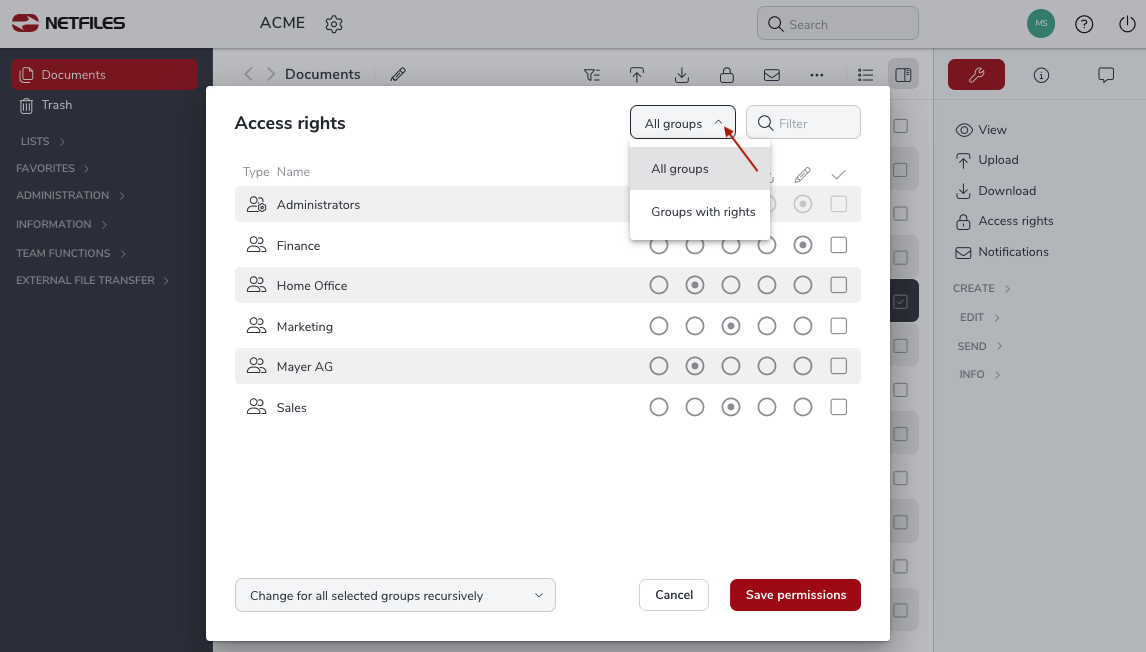The width and height of the screenshot is (1146, 652).
Task: Expand the INFORMATION section
Action: [61, 224]
